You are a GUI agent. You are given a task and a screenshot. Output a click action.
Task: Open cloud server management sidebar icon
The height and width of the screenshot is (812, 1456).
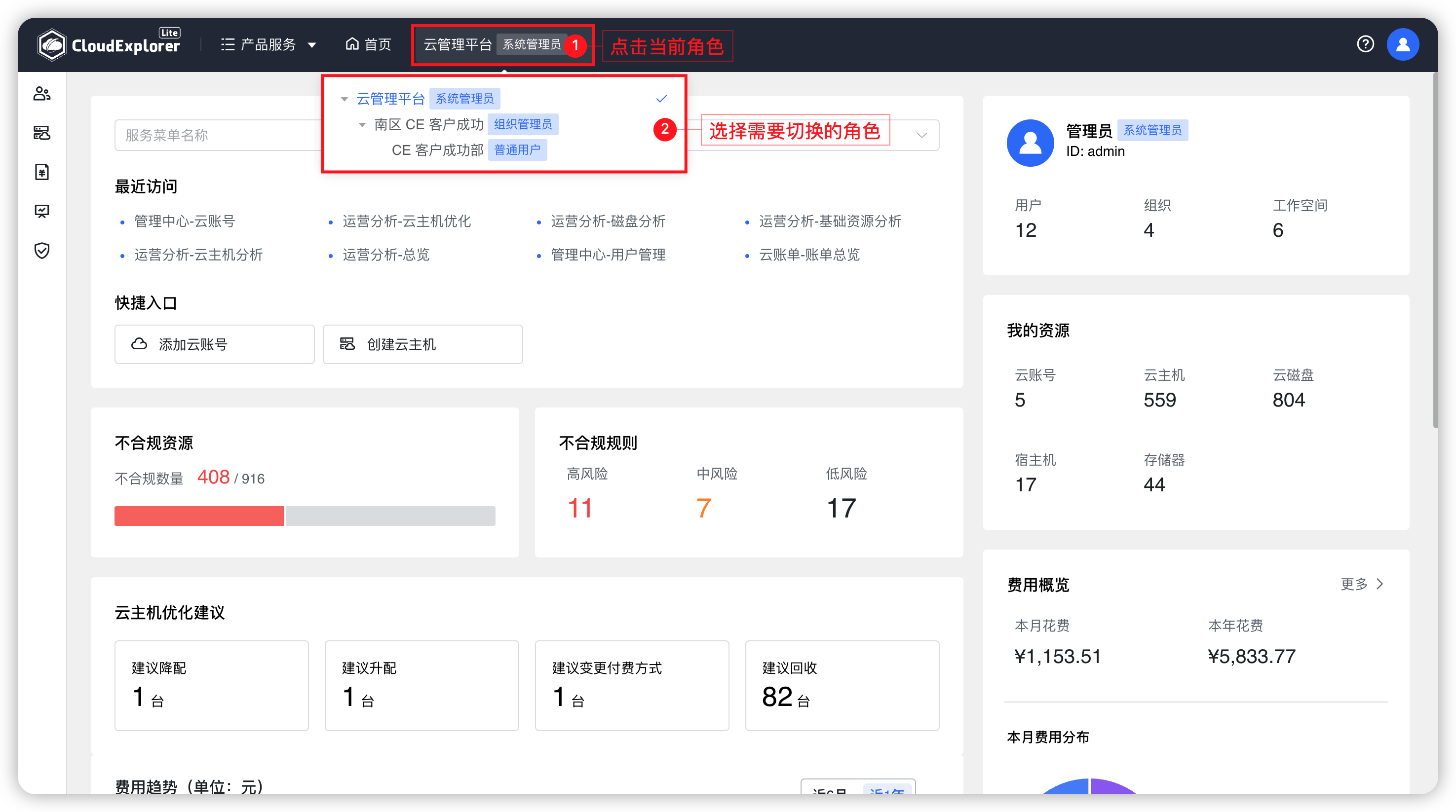(42, 133)
